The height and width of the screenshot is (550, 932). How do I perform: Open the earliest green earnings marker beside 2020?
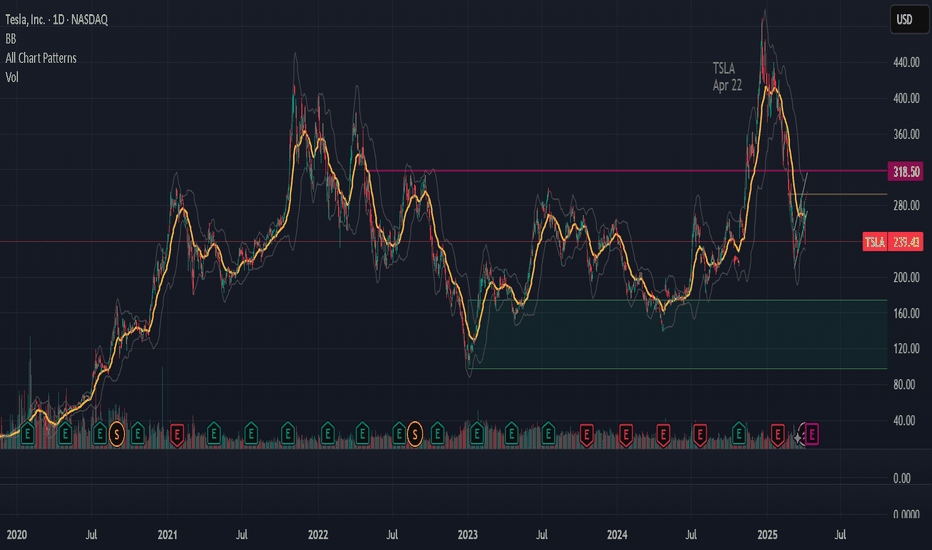click(27, 433)
